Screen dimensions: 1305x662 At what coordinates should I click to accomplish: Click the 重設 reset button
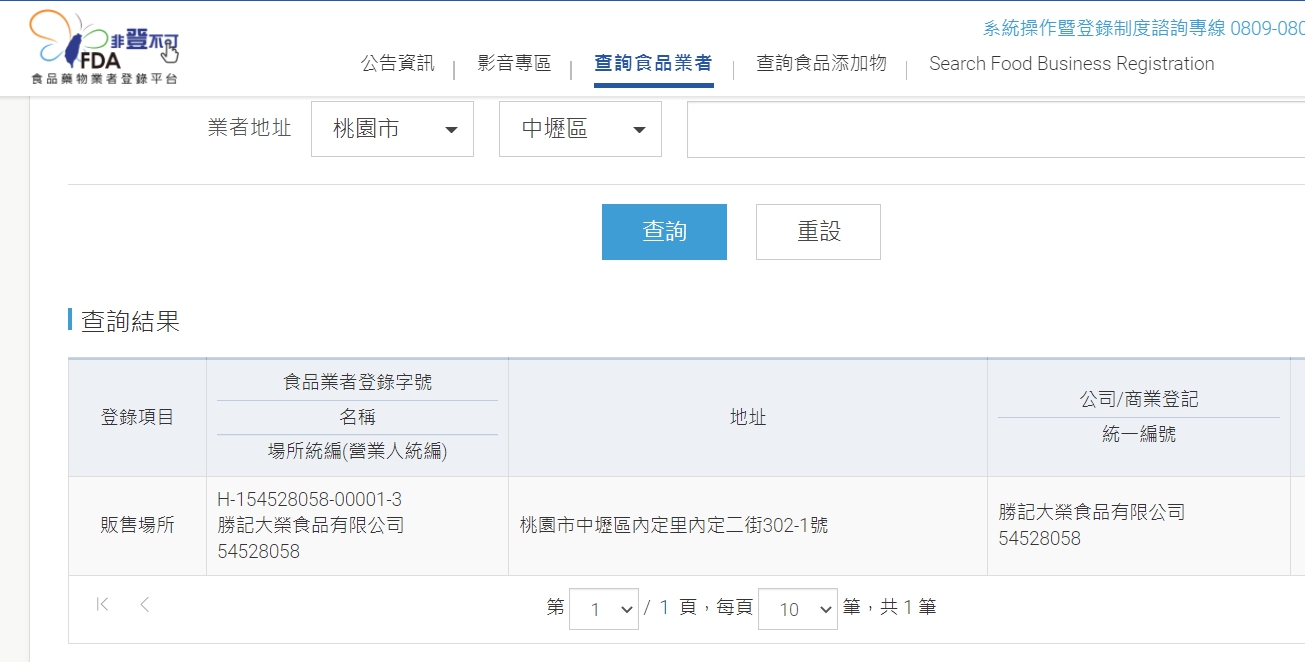(x=818, y=232)
